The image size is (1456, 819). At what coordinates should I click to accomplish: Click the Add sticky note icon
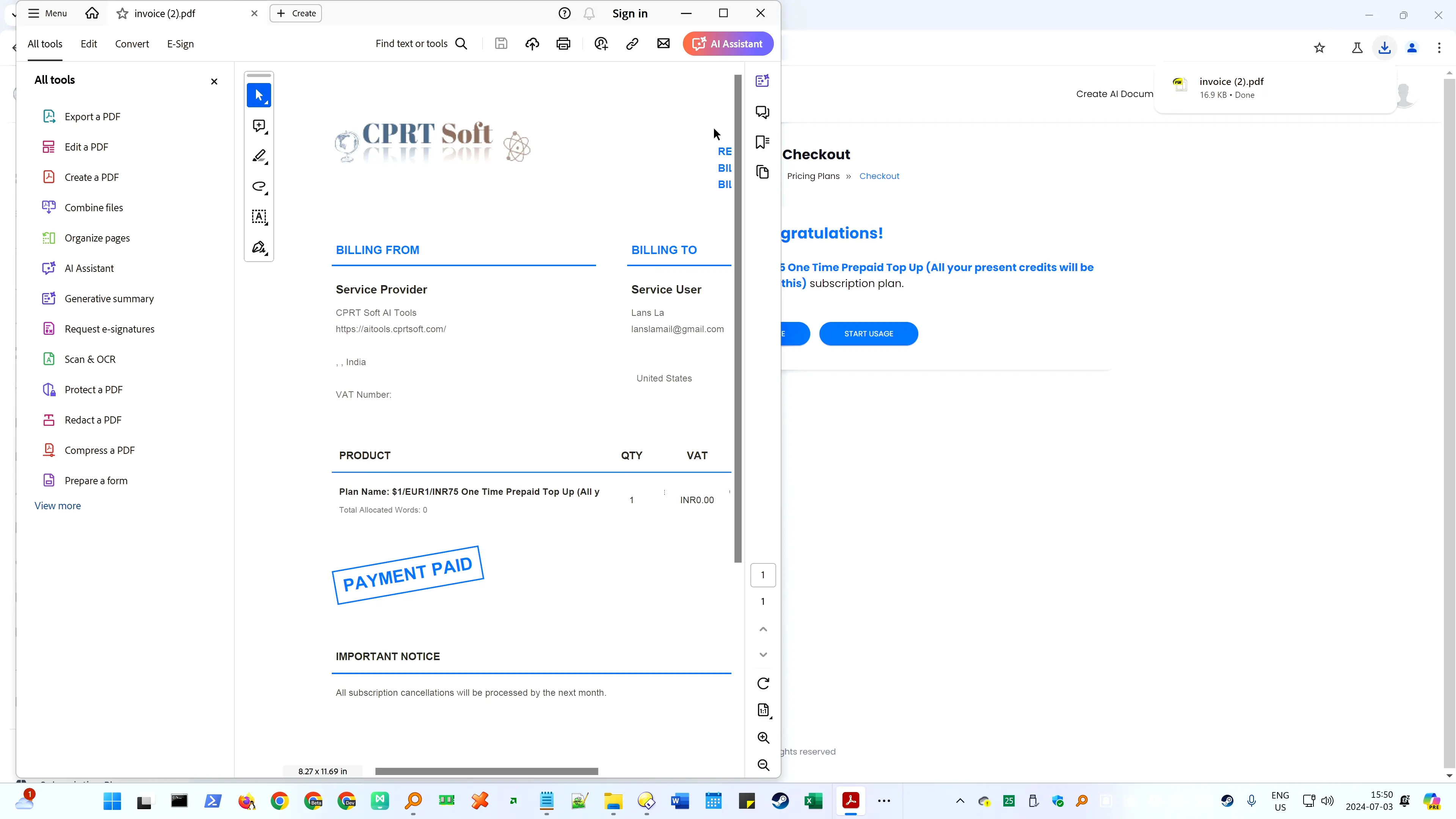pos(259,125)
